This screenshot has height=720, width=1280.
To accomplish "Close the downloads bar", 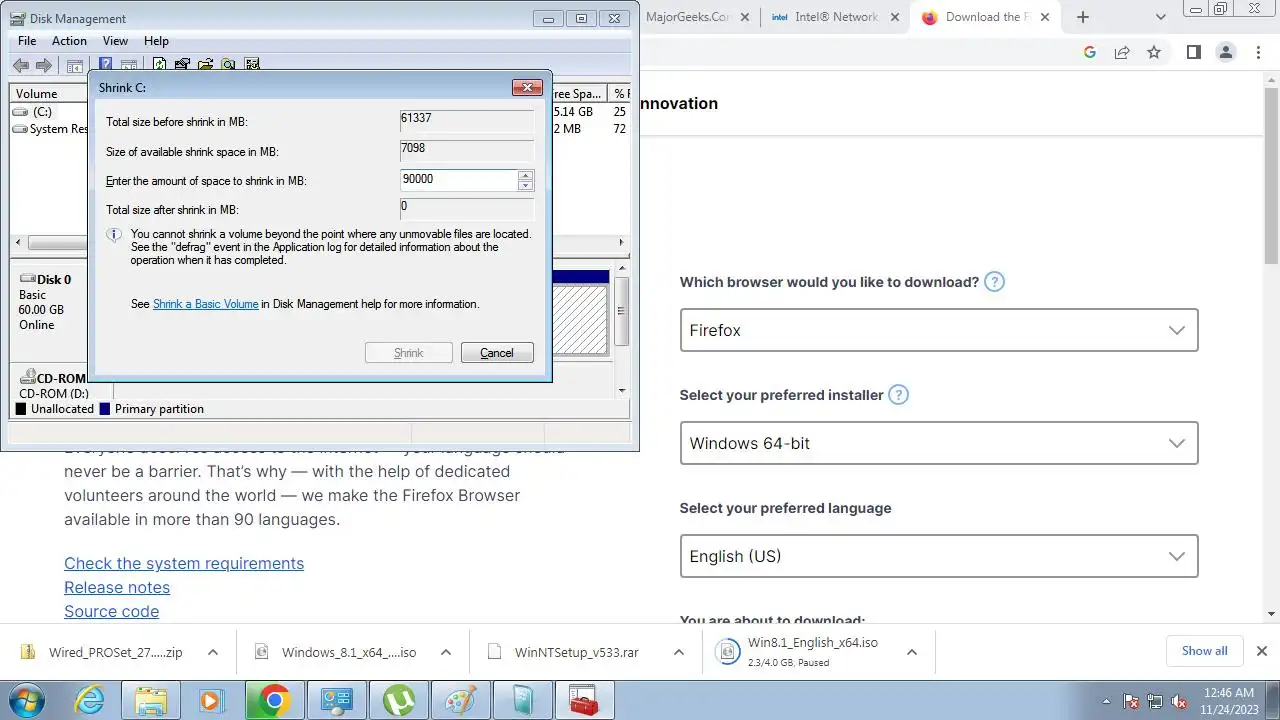I will [x=1262, y=651].
